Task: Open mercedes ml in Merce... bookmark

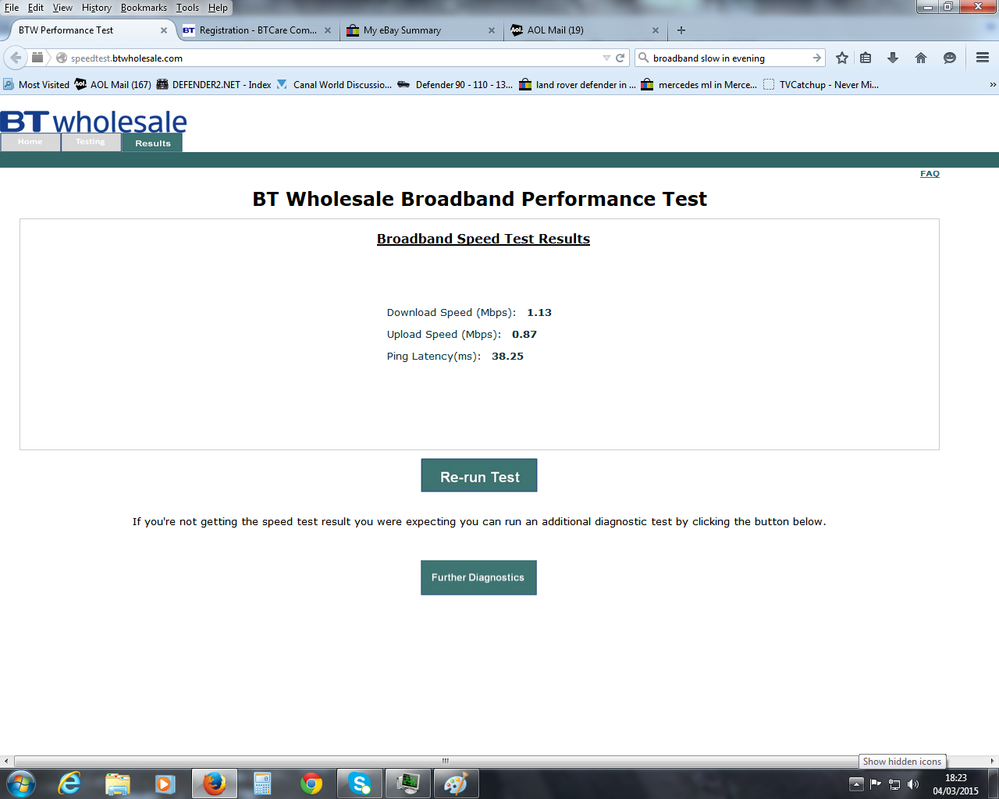Action: [x=699, y=85]
